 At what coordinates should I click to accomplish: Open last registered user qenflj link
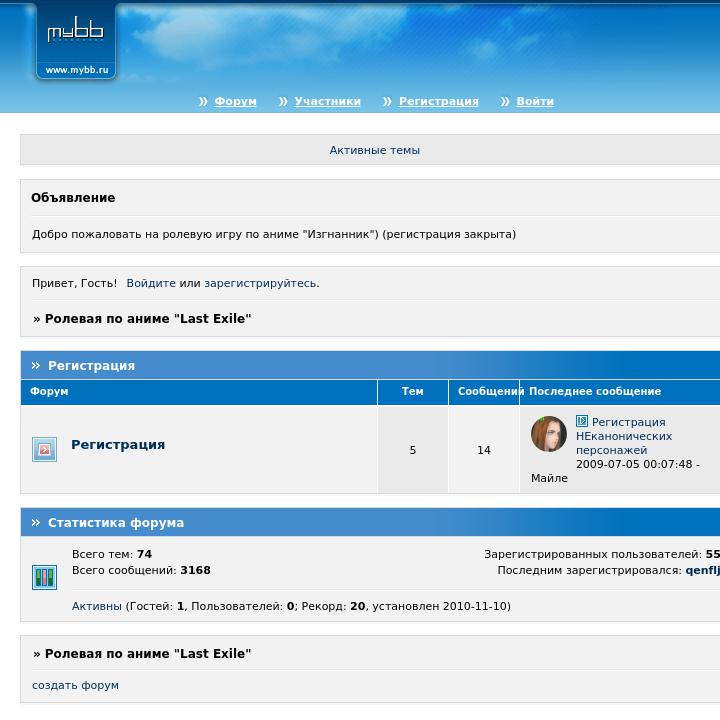[x=703, y=570]
